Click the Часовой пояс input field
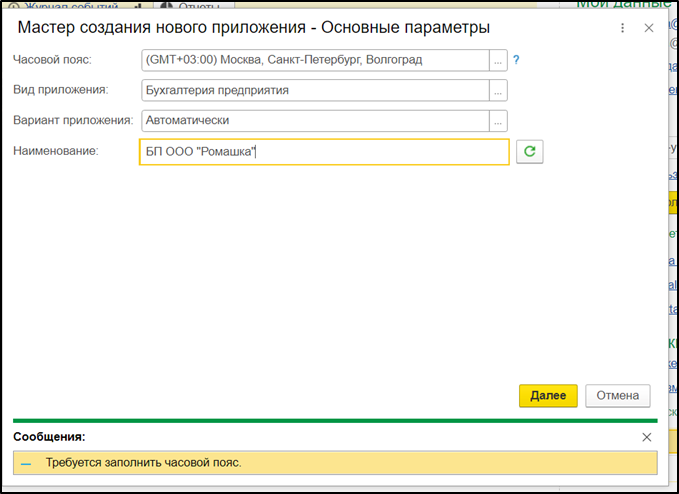This screenshot has height=494, width=679. (x=315, y=60)
